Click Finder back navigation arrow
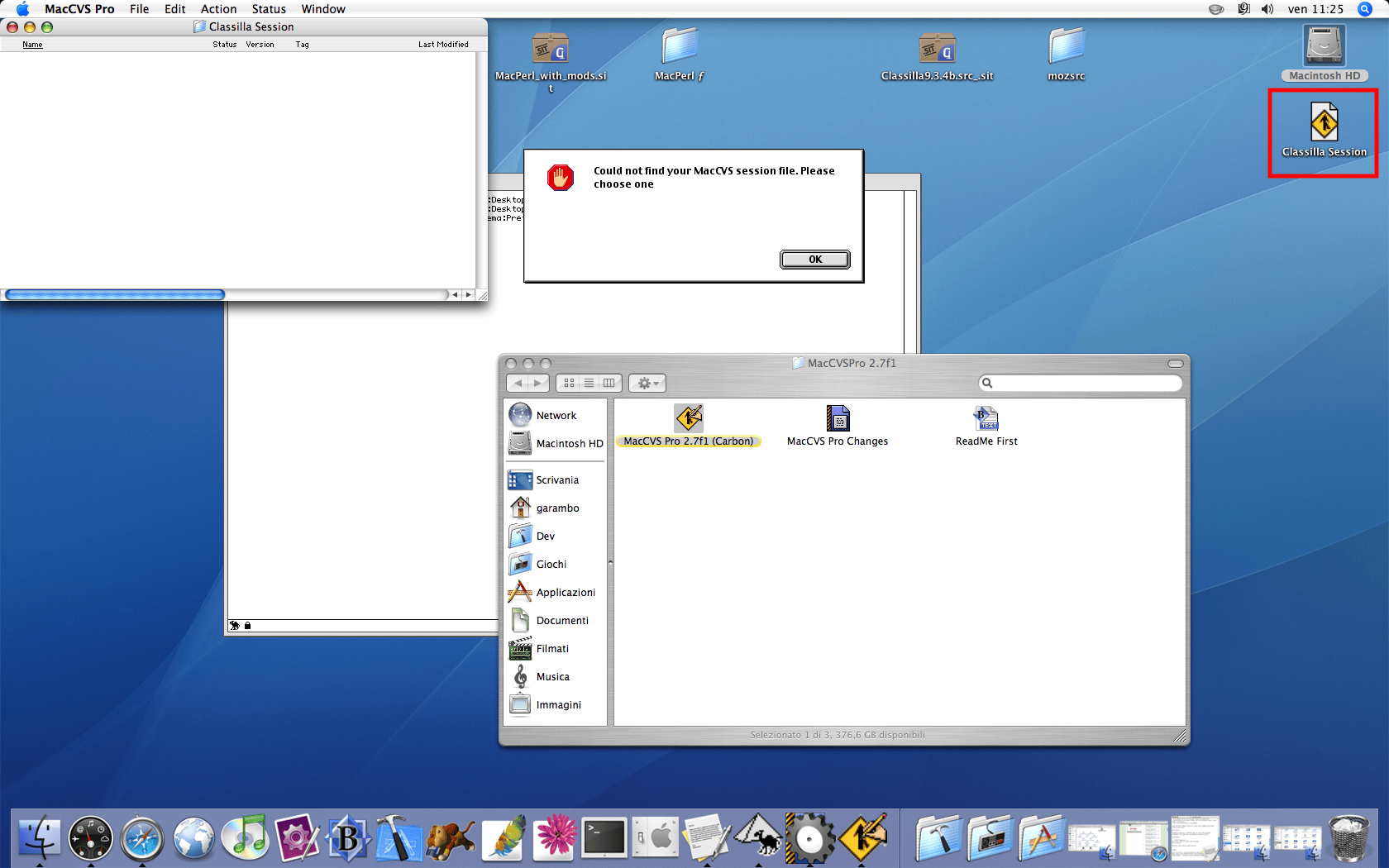 (518, 383)
